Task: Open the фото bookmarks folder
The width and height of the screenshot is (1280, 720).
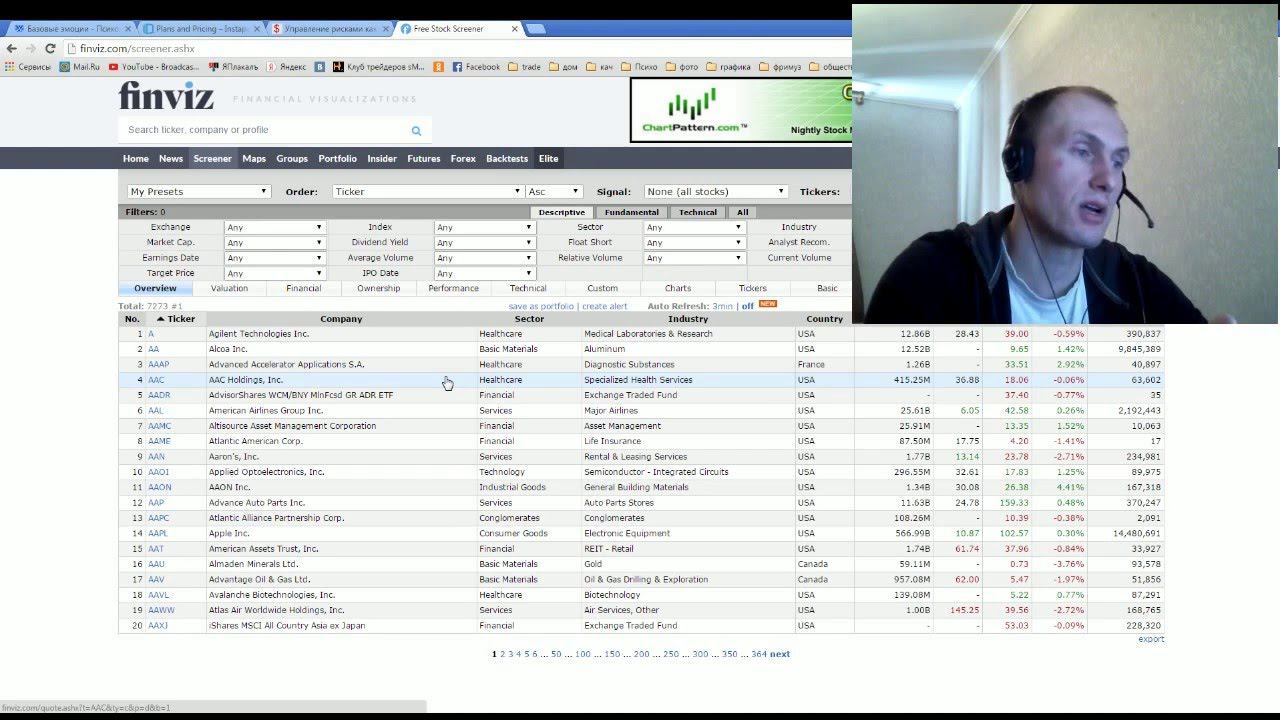Action: pyautogui.click(x=682, y=67)
